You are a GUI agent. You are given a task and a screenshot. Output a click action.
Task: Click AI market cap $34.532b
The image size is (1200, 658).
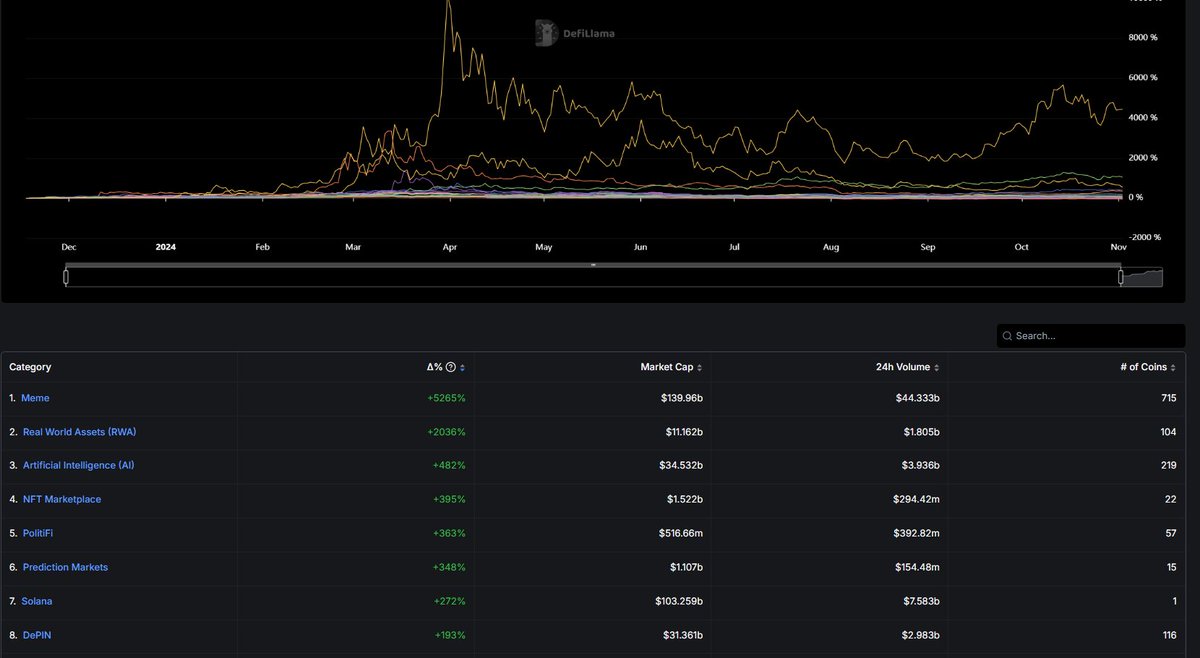(x=680, y=466)
